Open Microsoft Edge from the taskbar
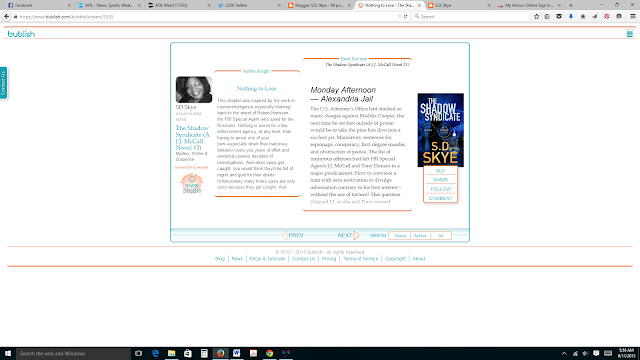This screenshot has height=360, width=640. pyautogui.click(x=156, y=353)
